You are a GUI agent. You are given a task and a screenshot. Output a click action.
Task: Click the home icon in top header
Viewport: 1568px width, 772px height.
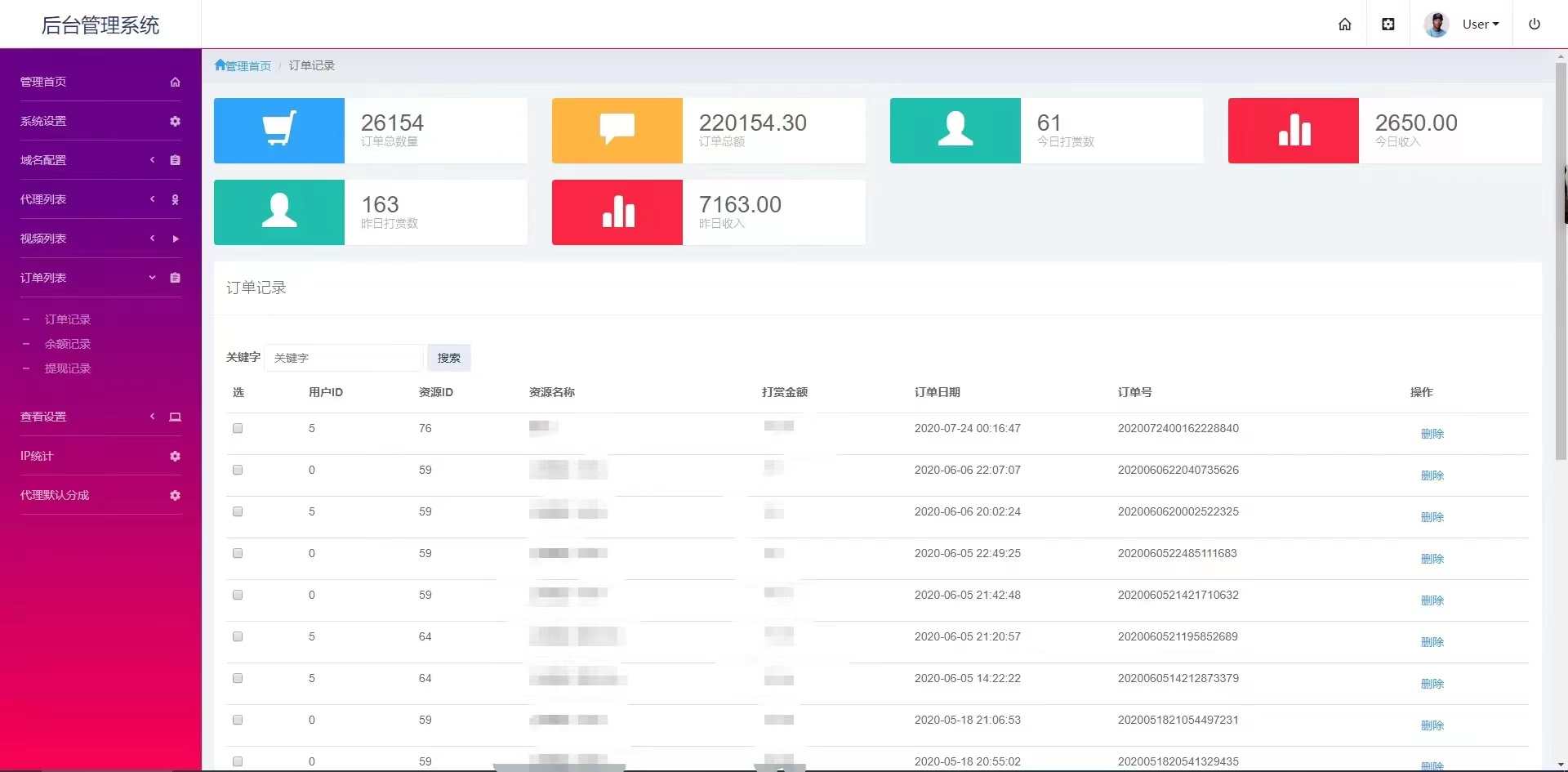click(x=1344, y=25)
